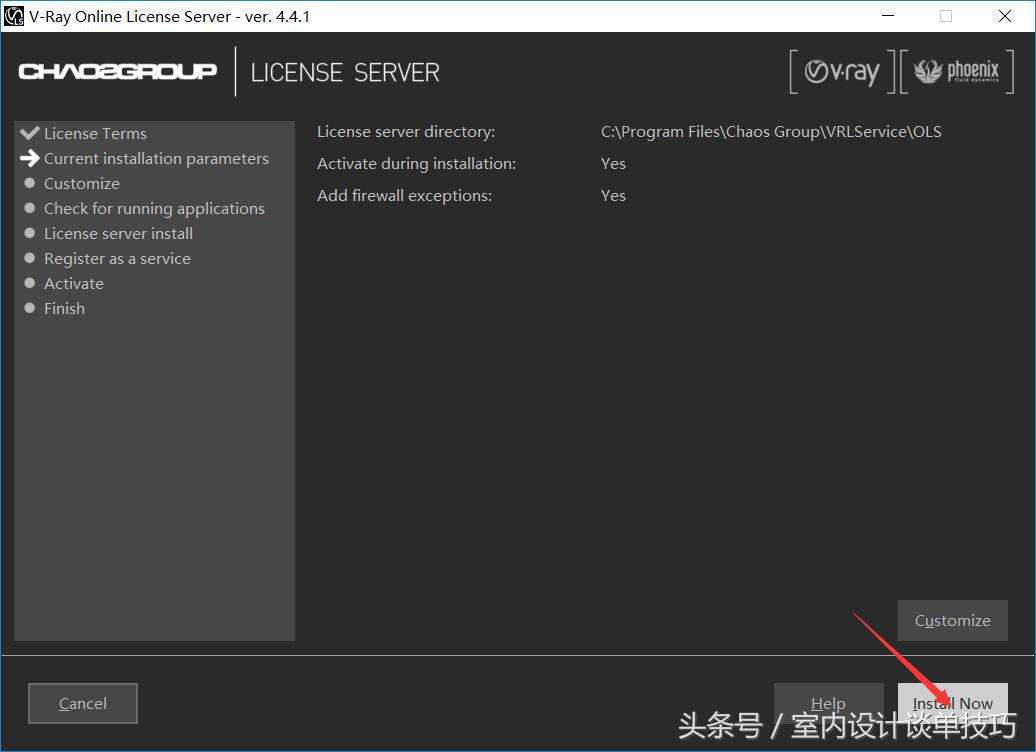Click the License server directory path text
1036x752 pixels.
pyautogui.click(x=771, y=132)
